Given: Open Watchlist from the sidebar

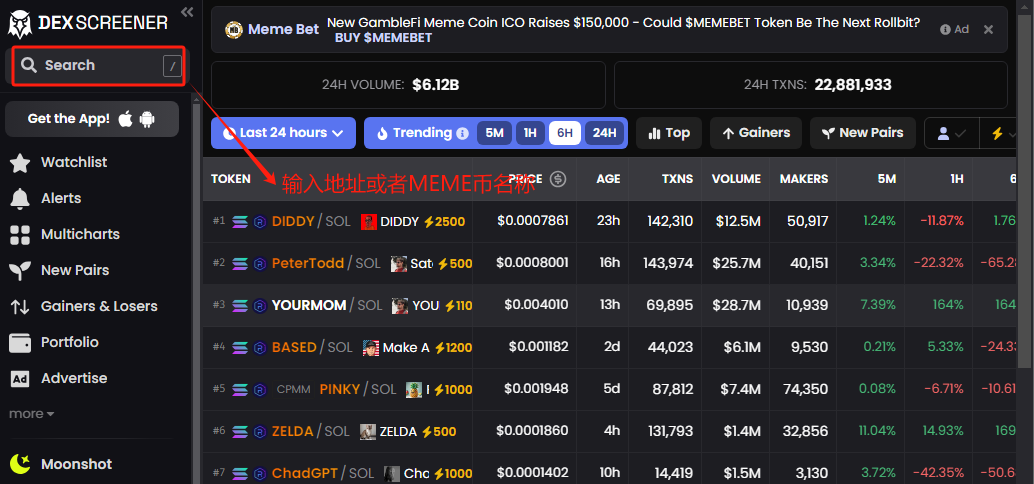Looking at the screenshot, I should (74, 162).
